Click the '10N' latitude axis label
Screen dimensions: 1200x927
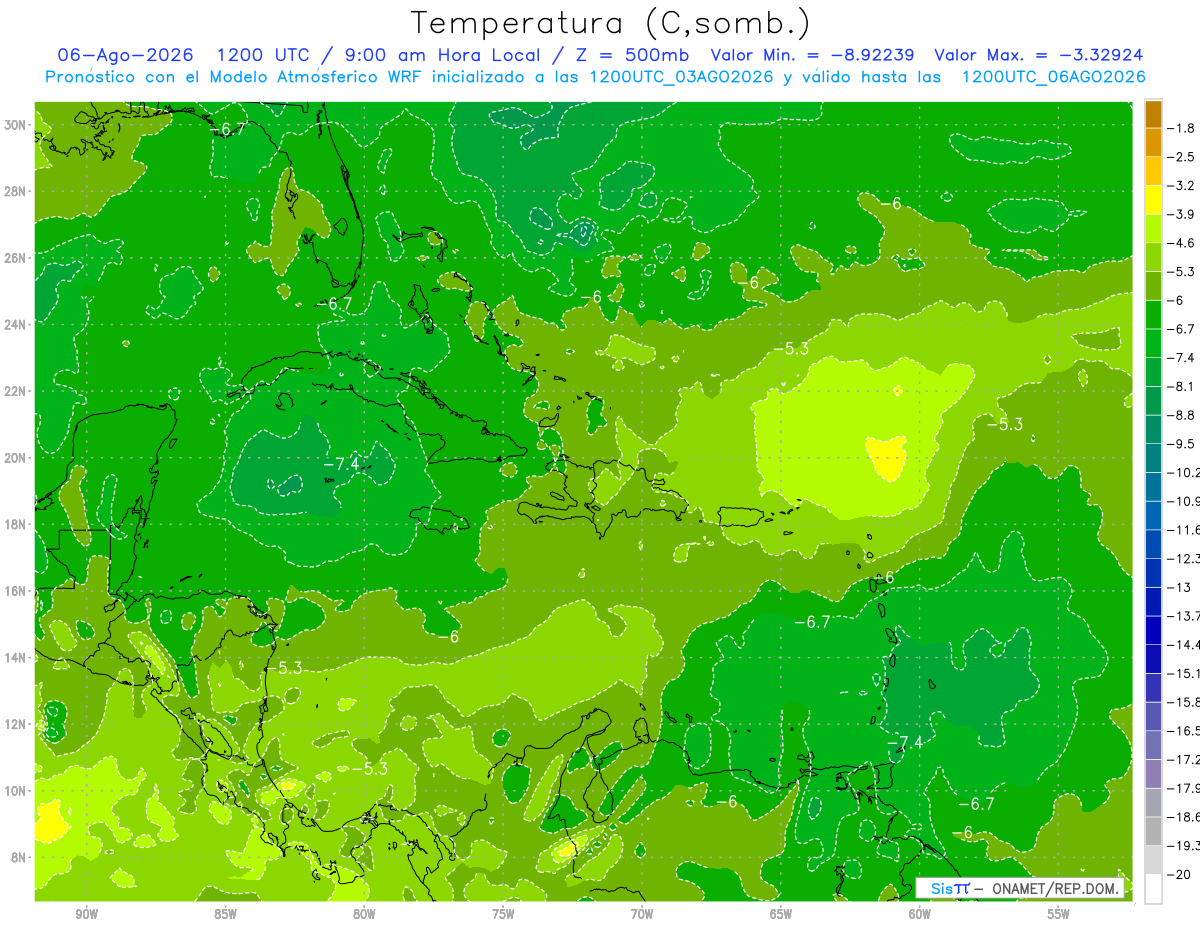point(17,791)
